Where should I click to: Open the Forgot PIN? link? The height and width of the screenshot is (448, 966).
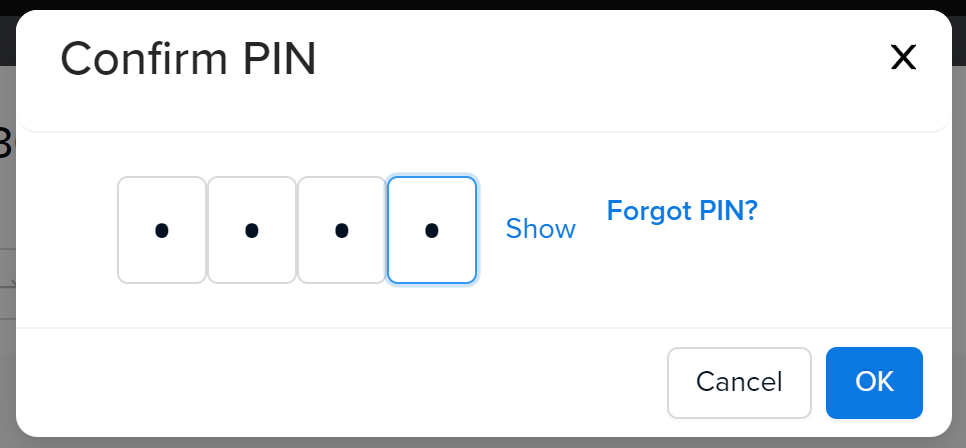click(682, 211)
